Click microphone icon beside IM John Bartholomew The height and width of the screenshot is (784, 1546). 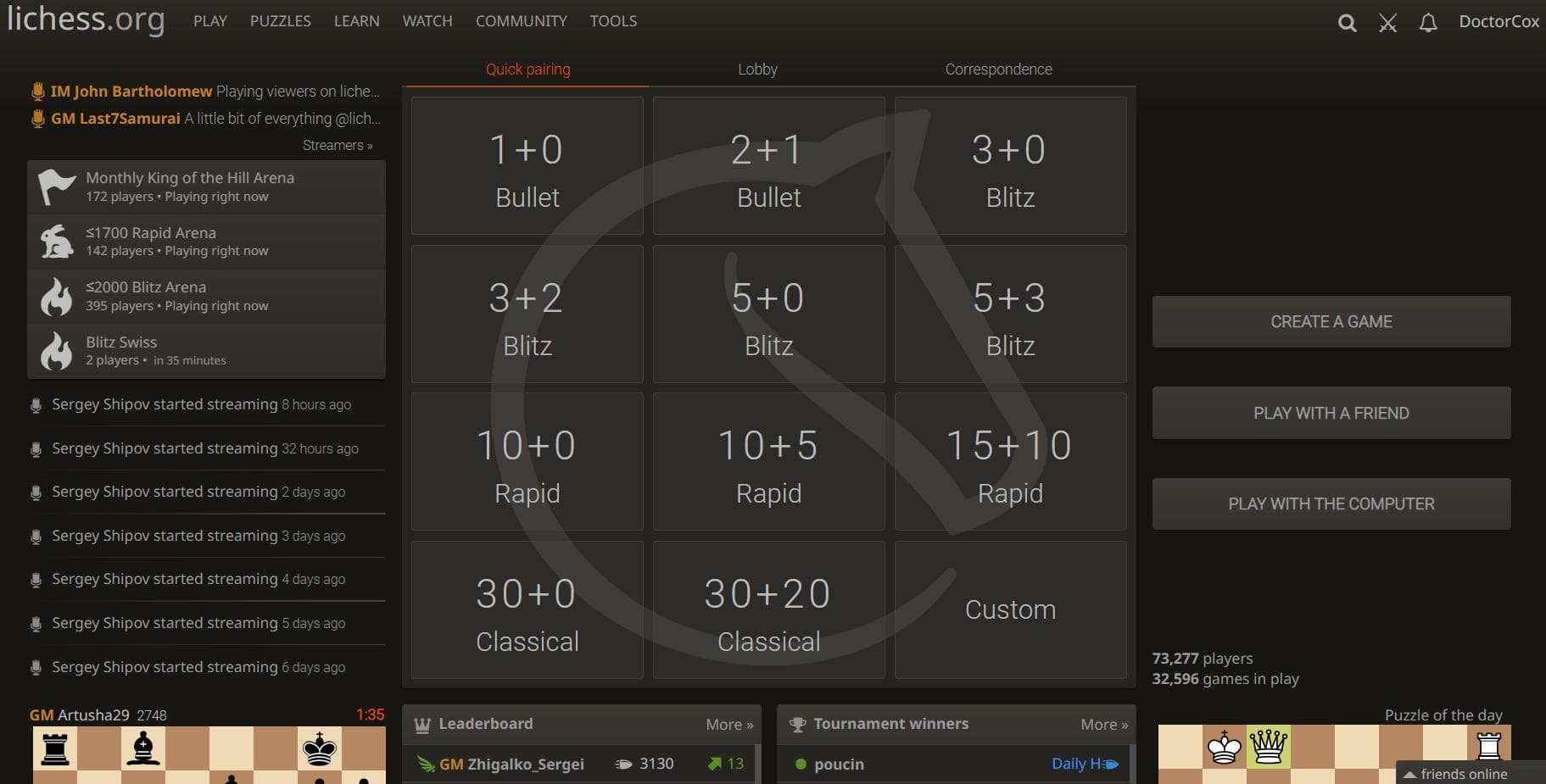click(x=38, y=91)
